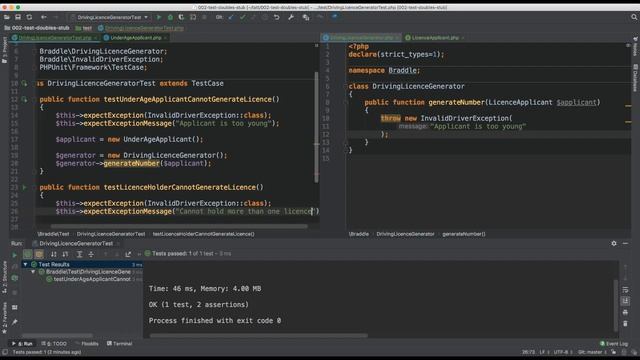The width and height of the screenshot is (640, 360).
Task: Select DrivingLicenceGenerator breadcrumb below right editor
Action: click(405, 234)
